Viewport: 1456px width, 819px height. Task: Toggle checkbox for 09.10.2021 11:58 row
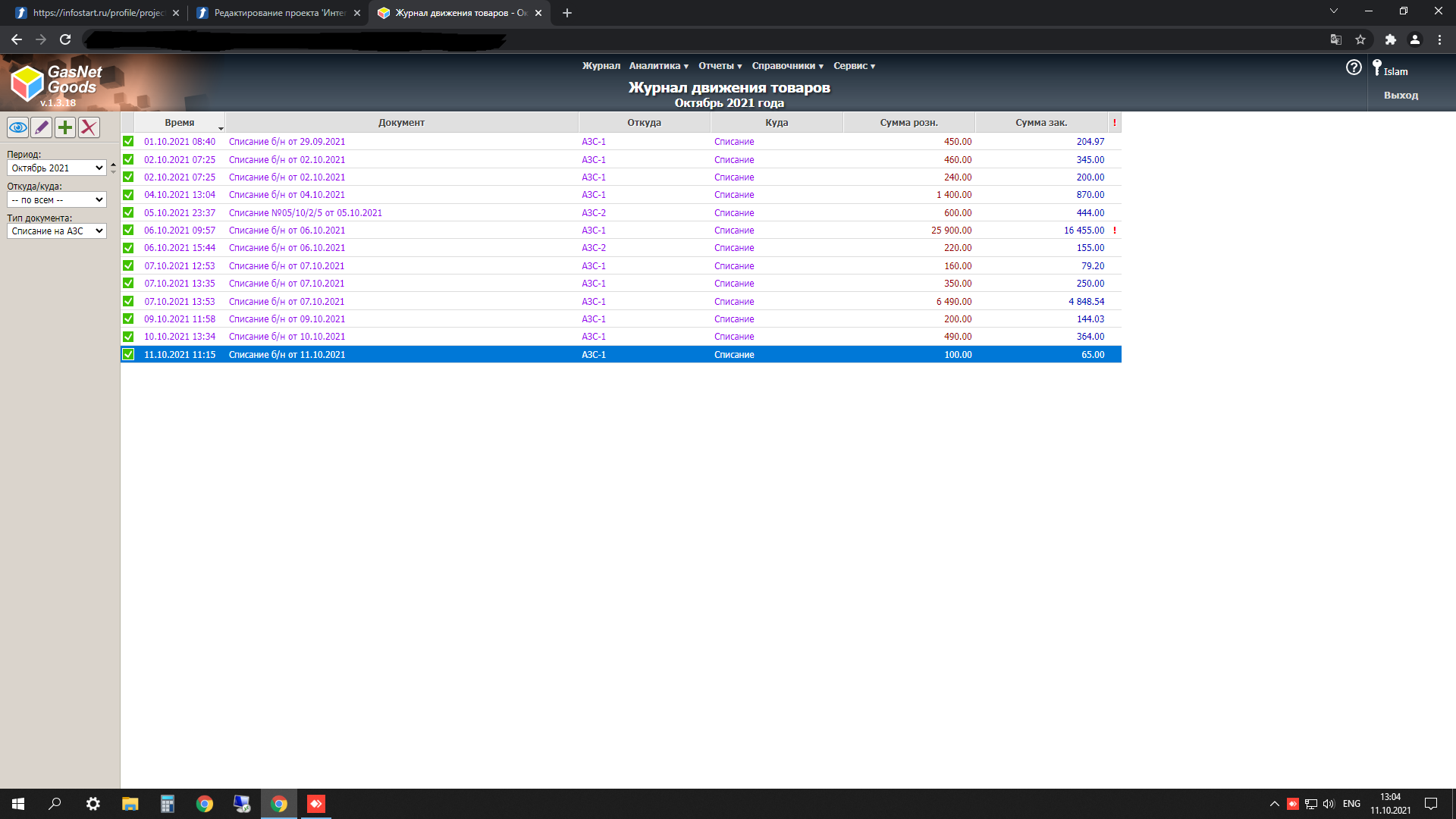[x=128, y=319]
